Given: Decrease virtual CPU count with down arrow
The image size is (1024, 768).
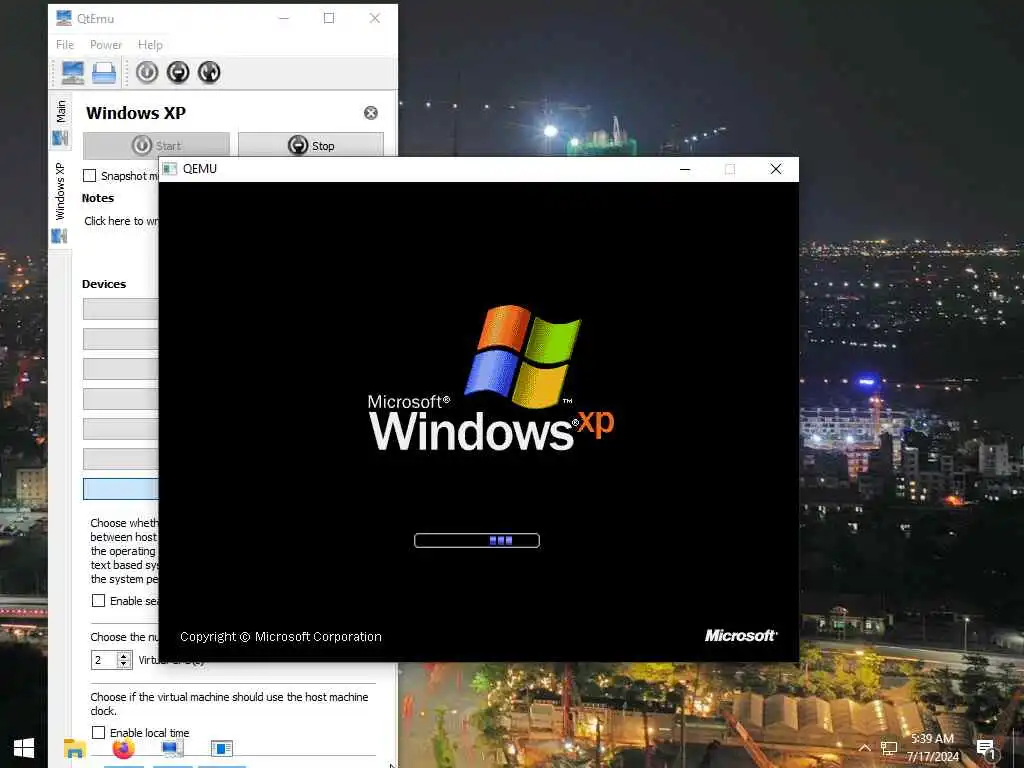Looking at the screenshot, I should coord(124,664).
